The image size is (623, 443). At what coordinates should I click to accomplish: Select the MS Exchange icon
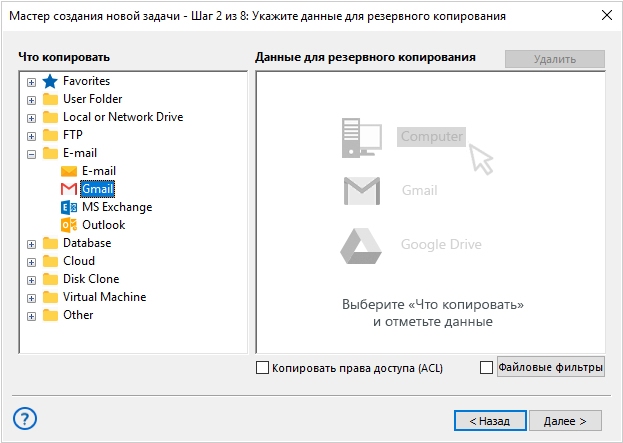click(x=69, y=207)
